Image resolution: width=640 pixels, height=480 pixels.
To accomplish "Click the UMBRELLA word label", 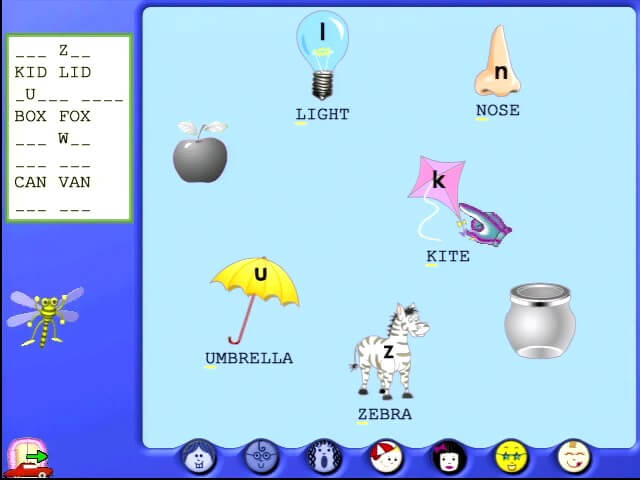I will (249, 358).
